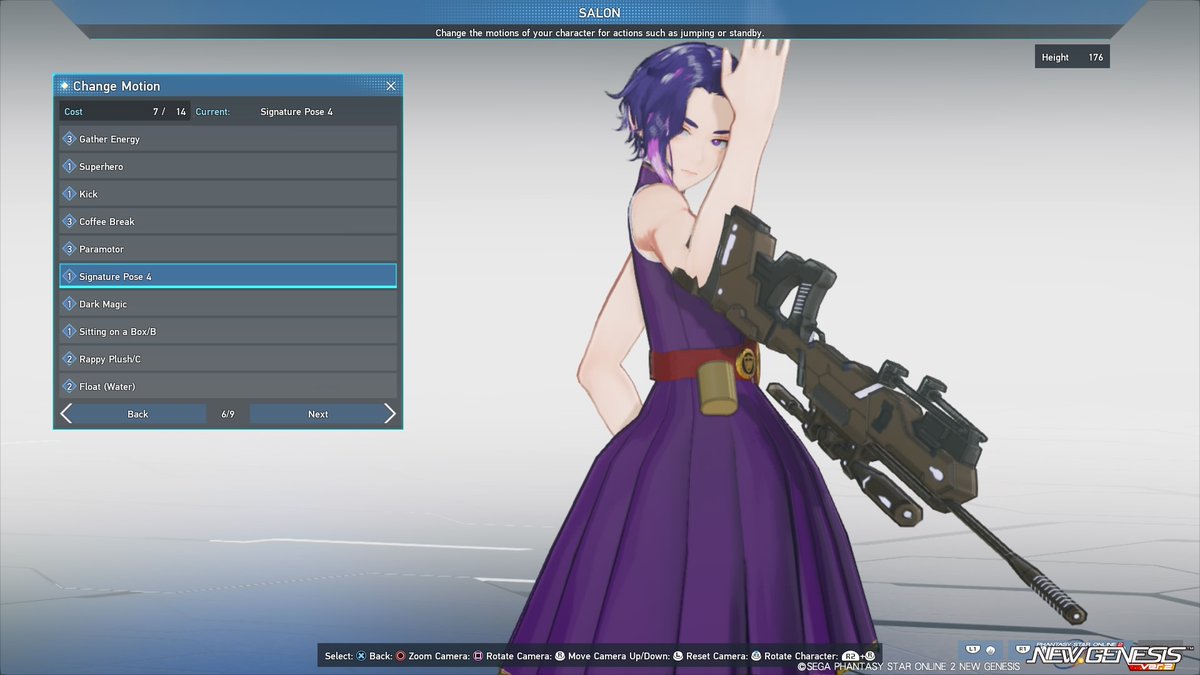Image resolution: width=1200 pixels, height=675 pixels.
Task: Select the Coffee Break motion
Action: click(228, 221)
